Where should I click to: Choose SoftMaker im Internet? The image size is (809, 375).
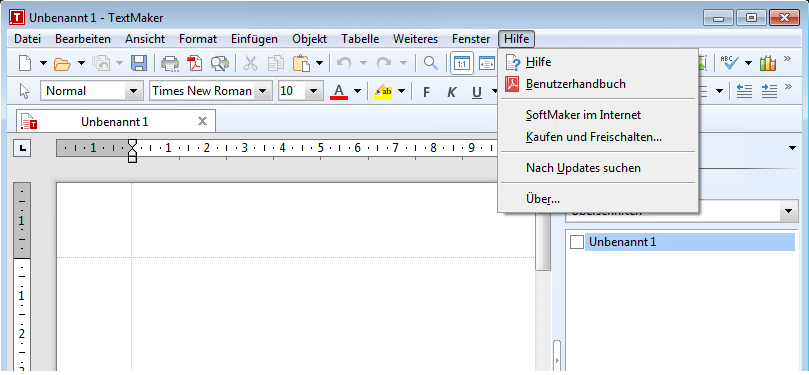point(597,115)
